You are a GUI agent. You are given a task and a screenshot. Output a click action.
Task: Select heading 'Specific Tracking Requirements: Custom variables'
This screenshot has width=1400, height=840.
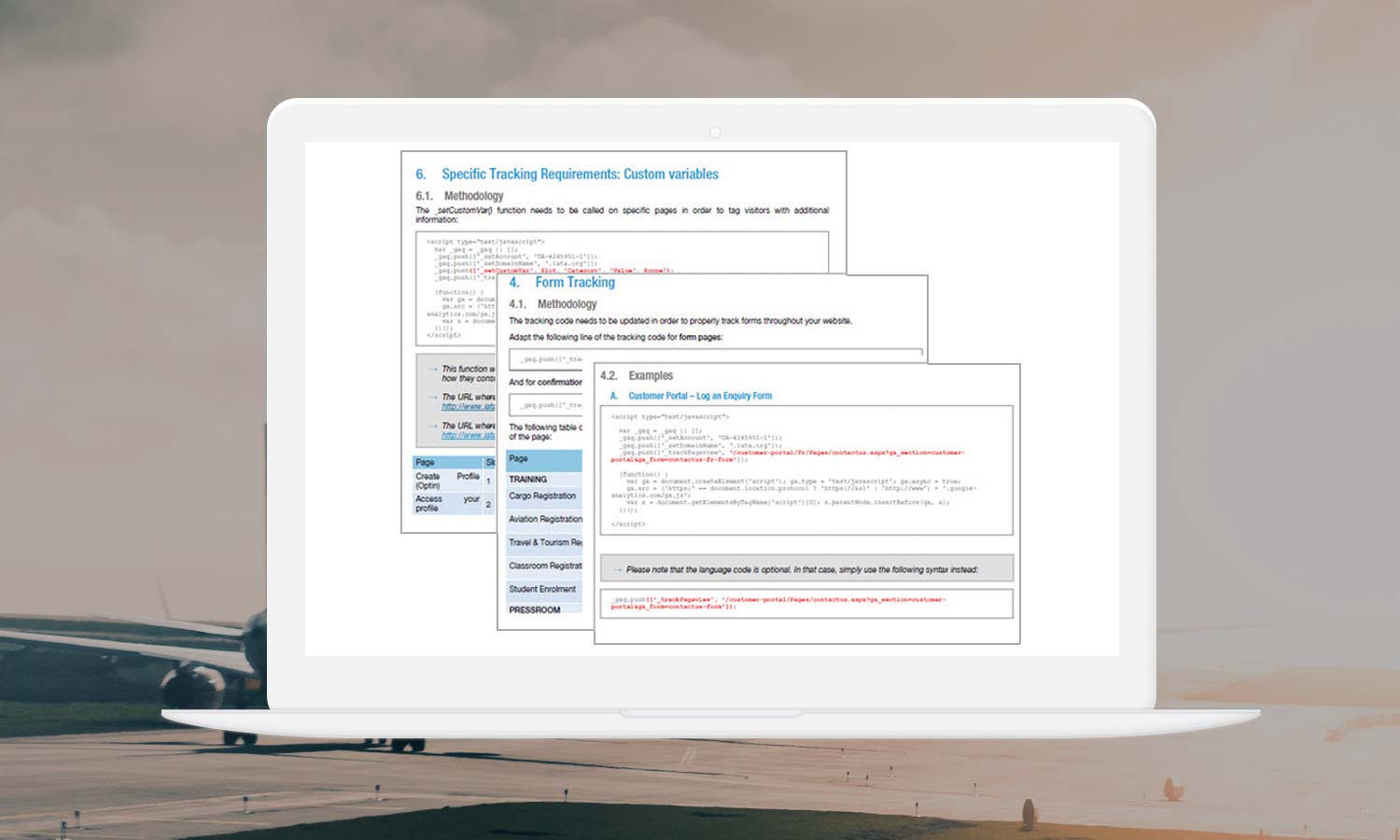[x=580, y=175]
